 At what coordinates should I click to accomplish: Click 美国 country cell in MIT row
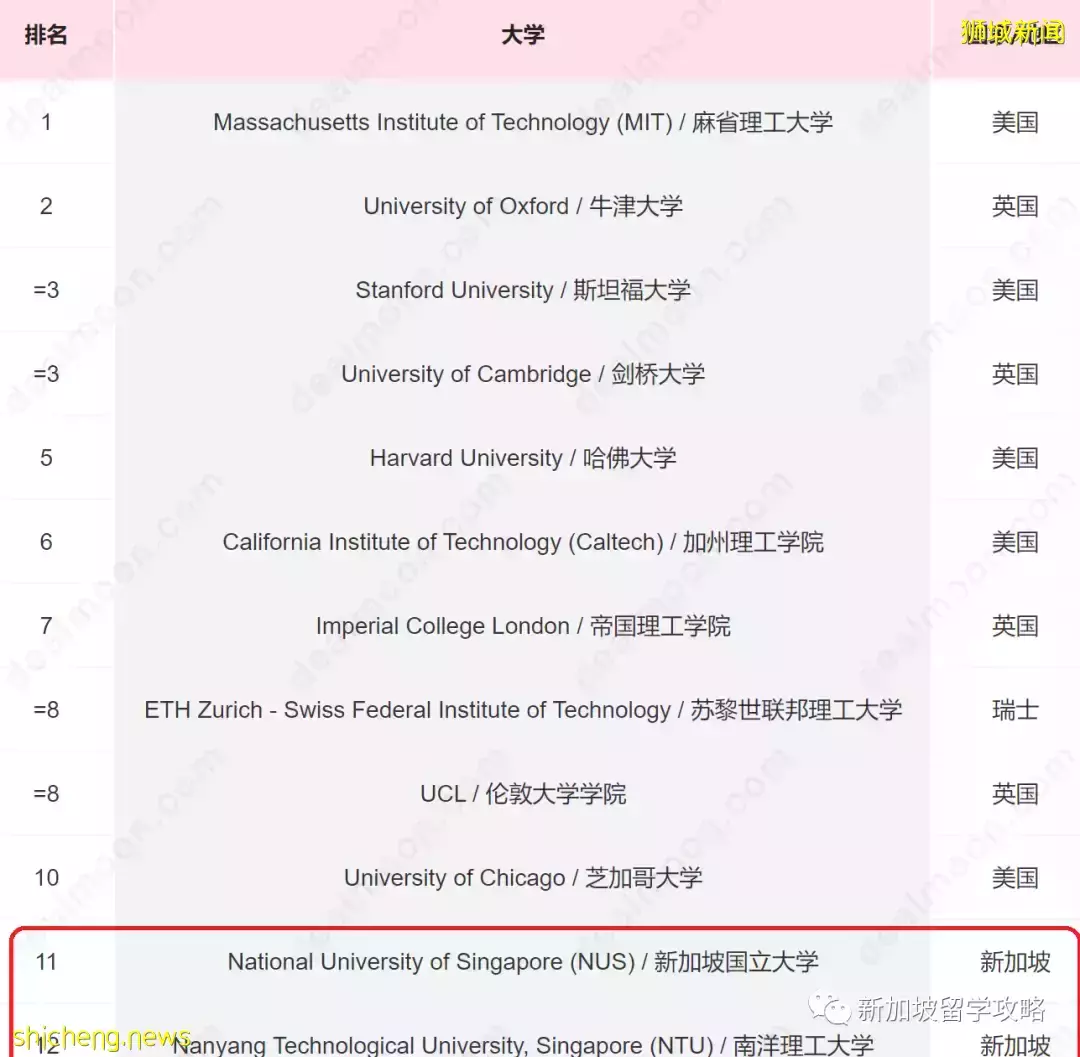[x=1015, y=123]
